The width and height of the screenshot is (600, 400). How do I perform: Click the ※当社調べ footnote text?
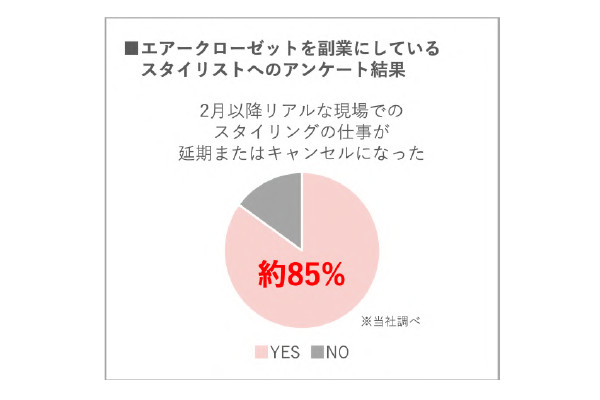[x=391, y=321]
